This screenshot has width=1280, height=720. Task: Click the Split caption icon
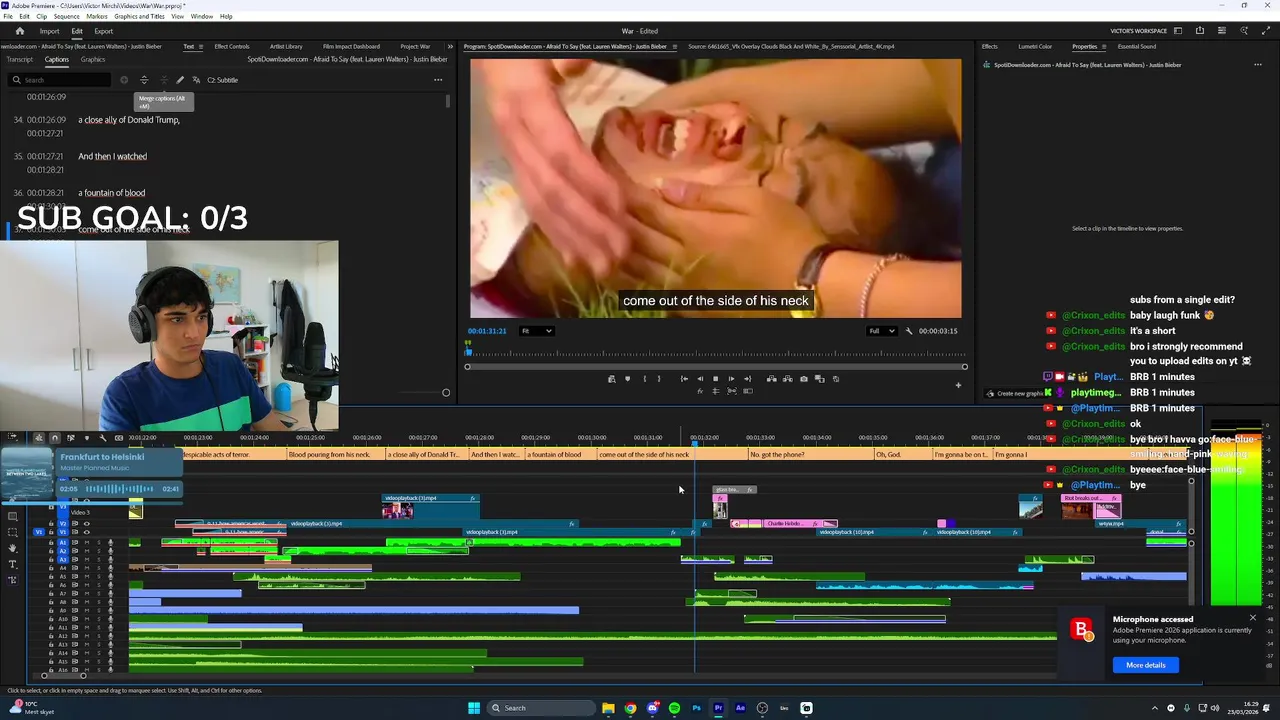[x=144, y=80]
